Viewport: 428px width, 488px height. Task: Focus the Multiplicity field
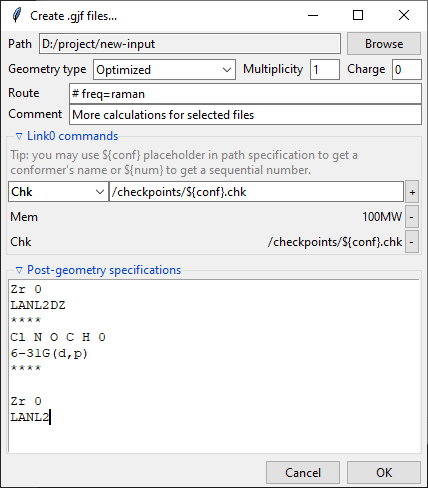pos(325,69)
